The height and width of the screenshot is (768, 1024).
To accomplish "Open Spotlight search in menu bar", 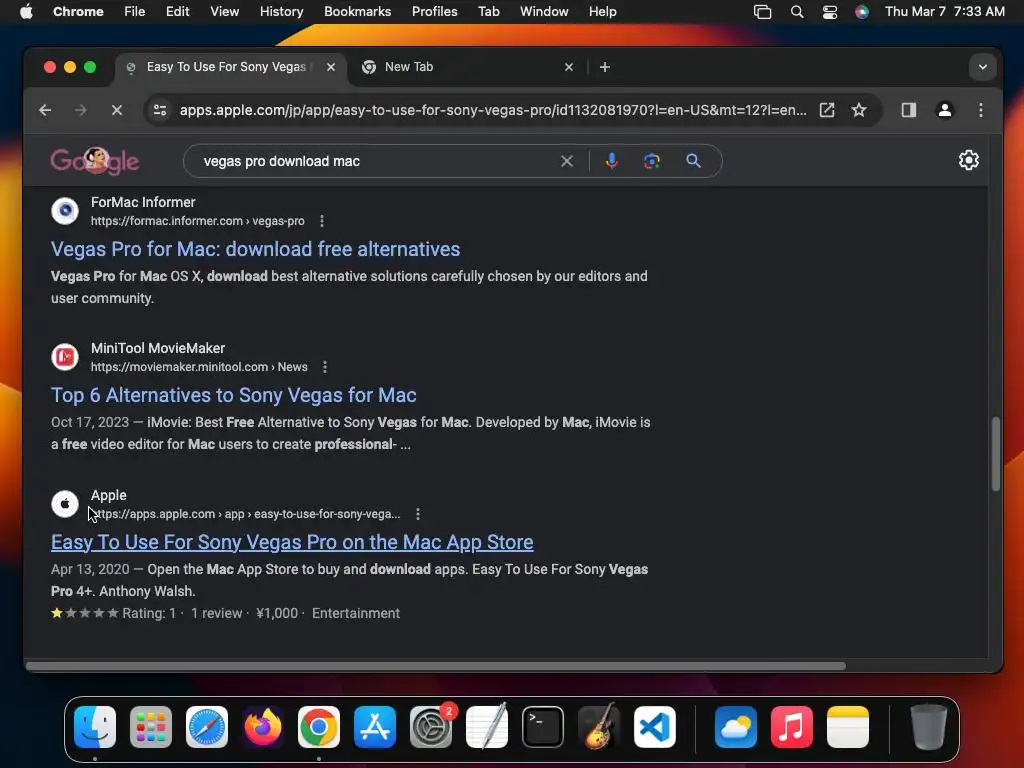I will tap(797, 12).
